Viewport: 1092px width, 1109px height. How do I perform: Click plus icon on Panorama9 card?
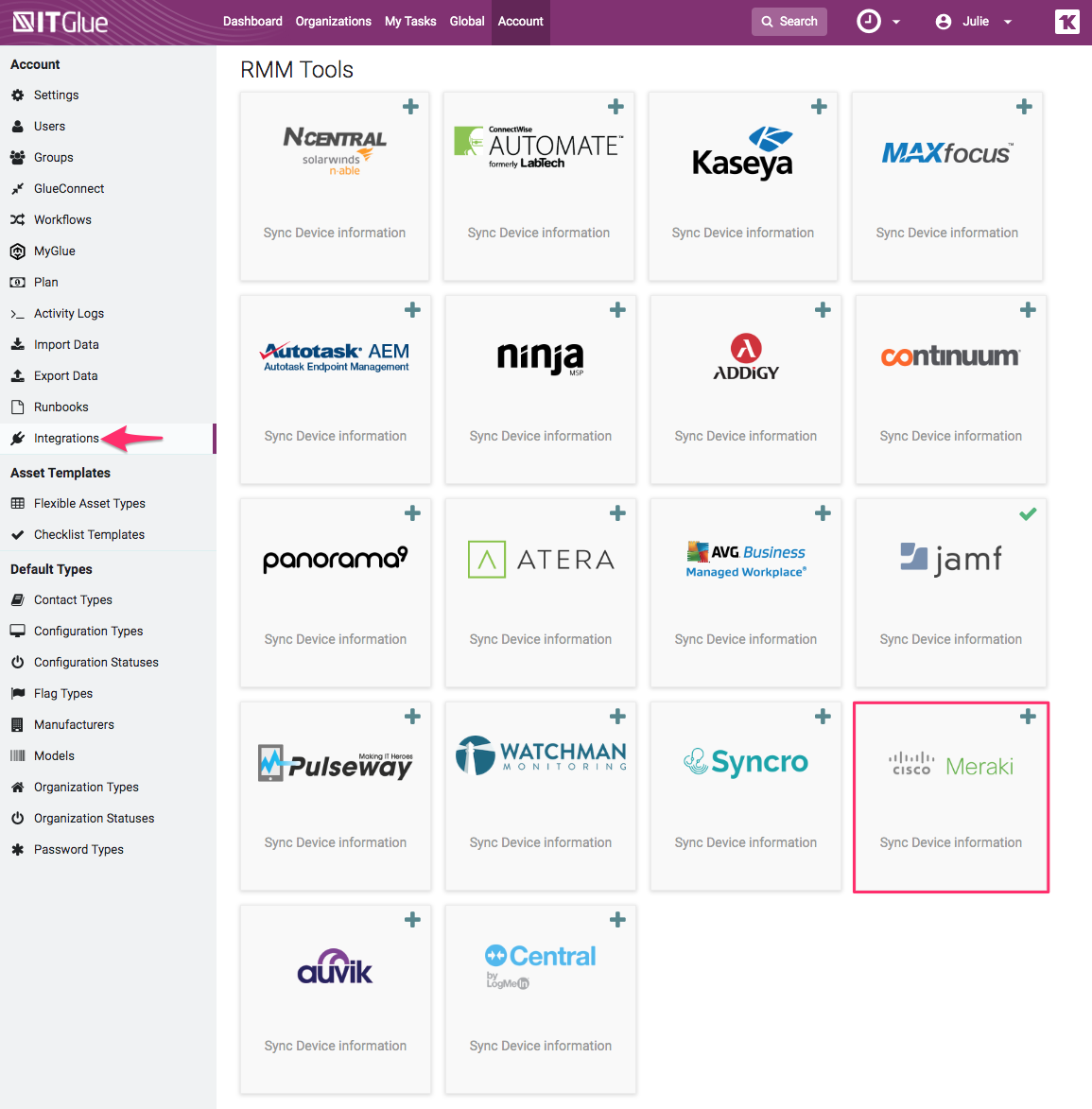[412, 512]
